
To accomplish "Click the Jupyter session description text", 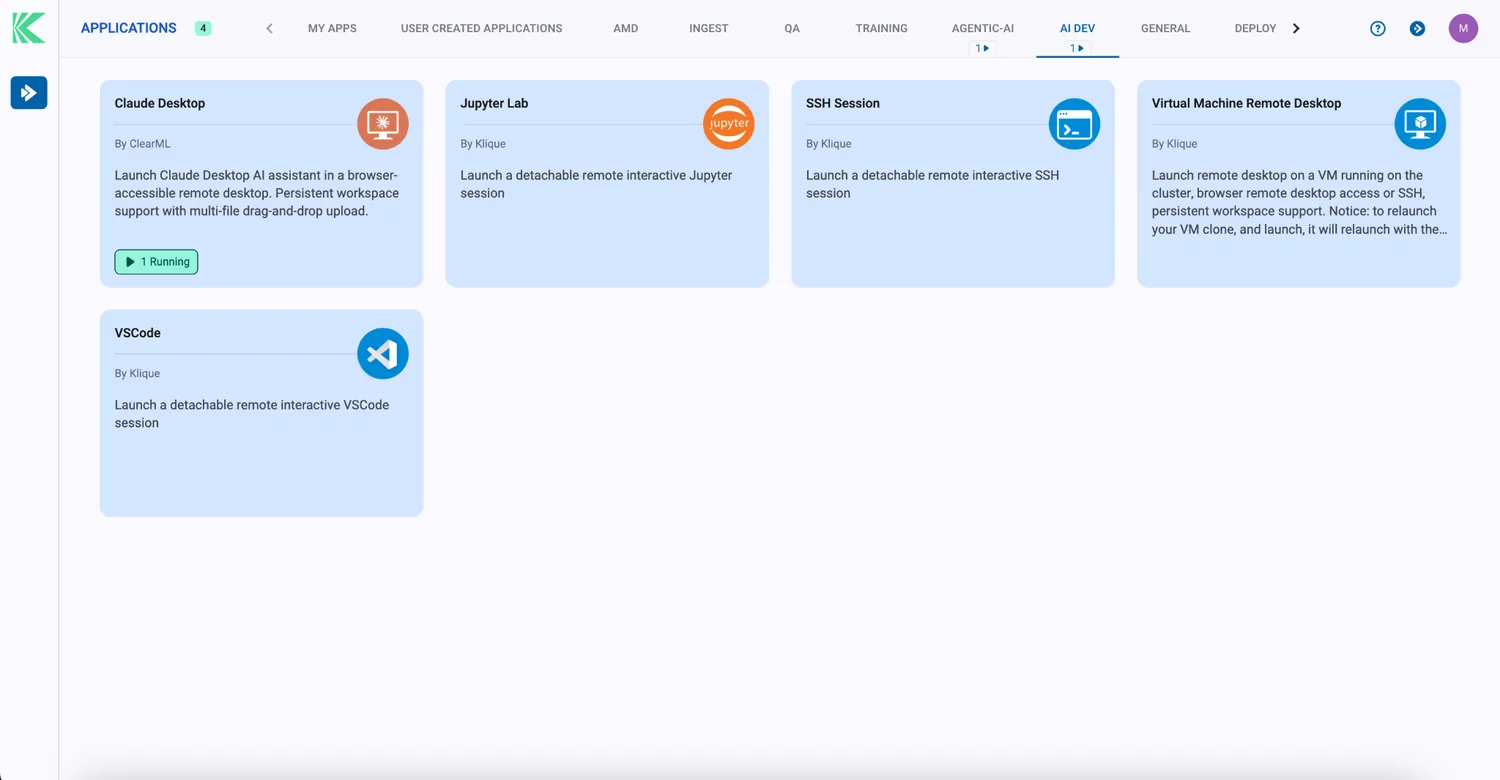I will click(596, 184).
